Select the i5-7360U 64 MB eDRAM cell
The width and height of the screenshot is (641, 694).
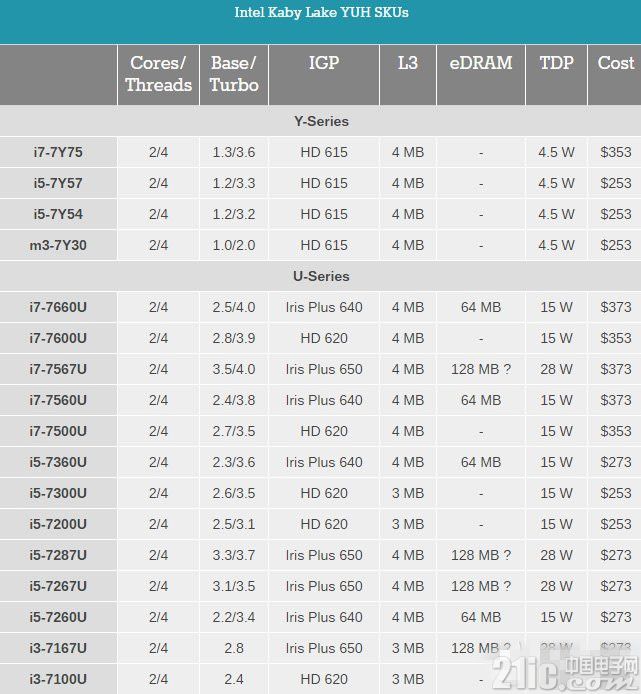point(481,462)
